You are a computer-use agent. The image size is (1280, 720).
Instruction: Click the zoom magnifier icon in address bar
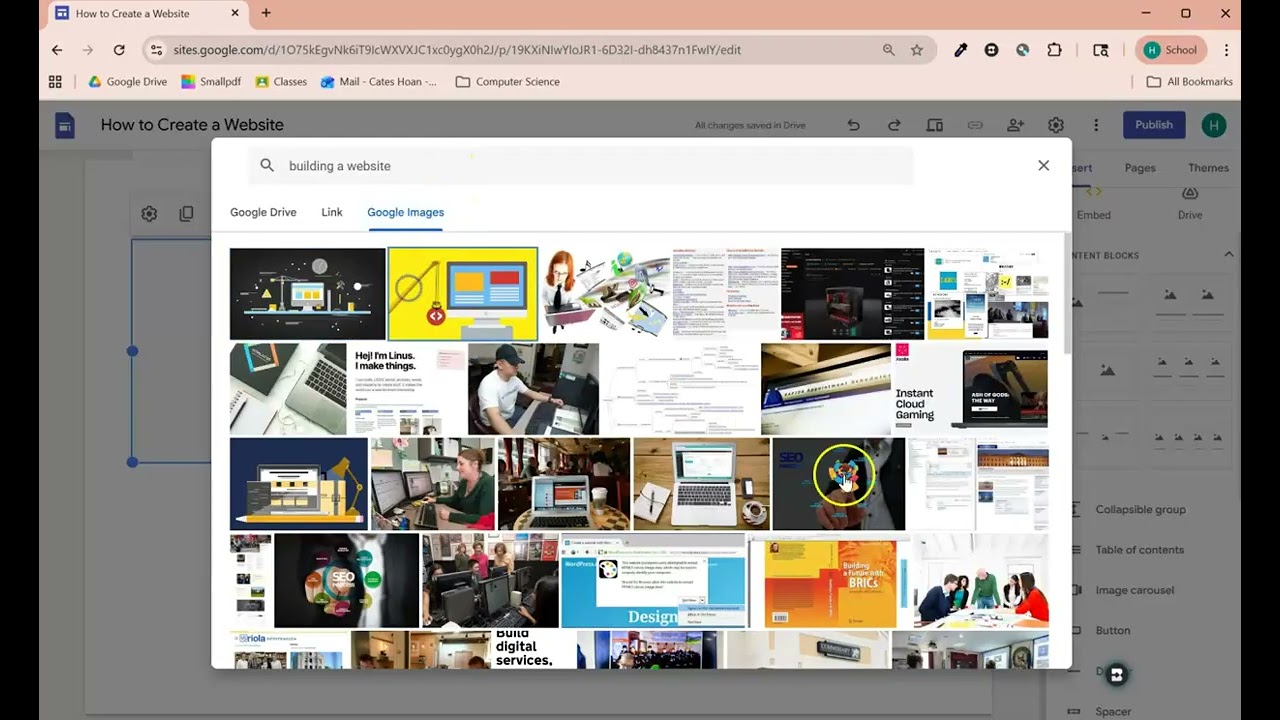(888, 50)
